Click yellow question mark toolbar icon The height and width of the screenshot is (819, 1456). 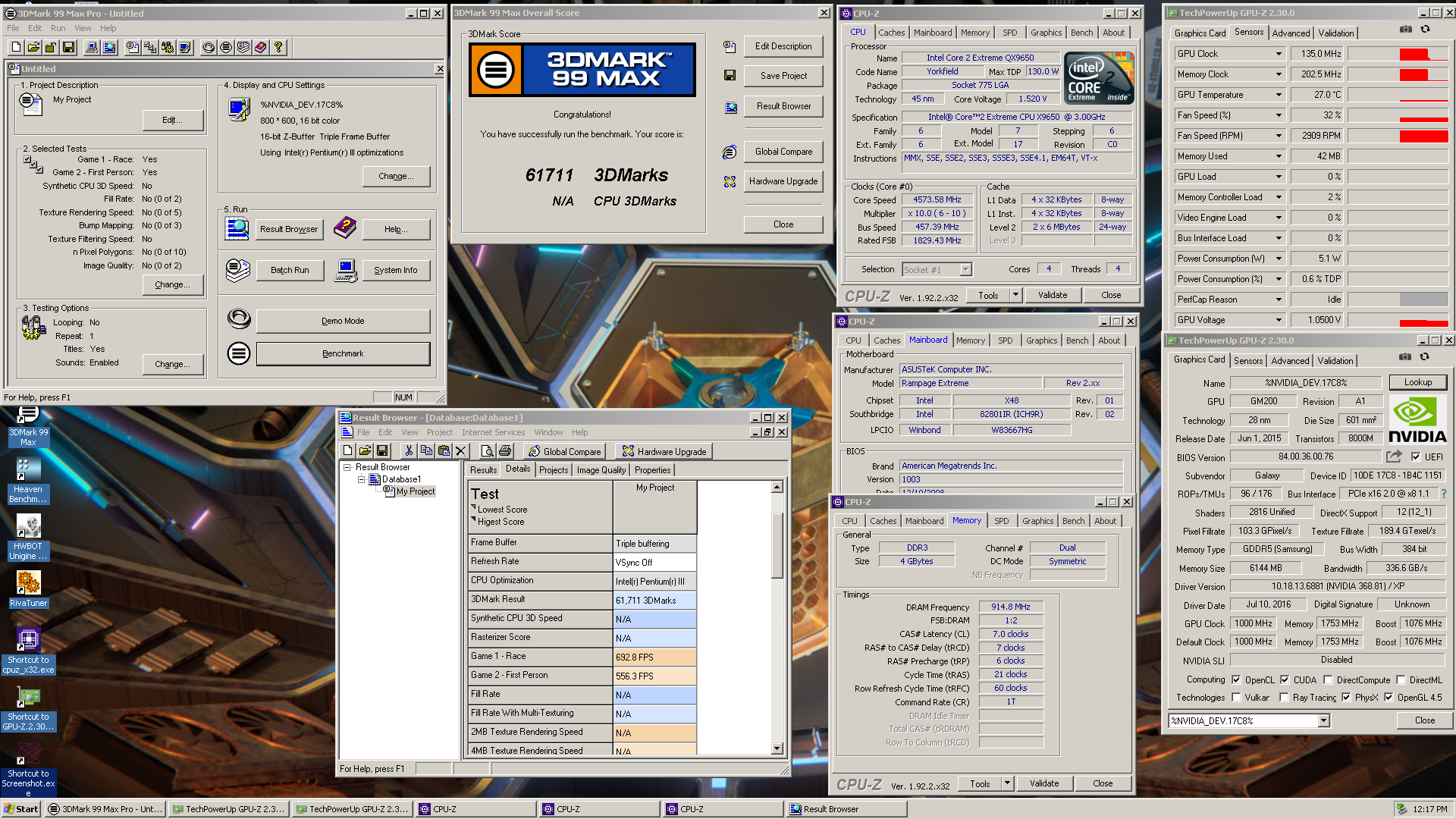[278, 47]
